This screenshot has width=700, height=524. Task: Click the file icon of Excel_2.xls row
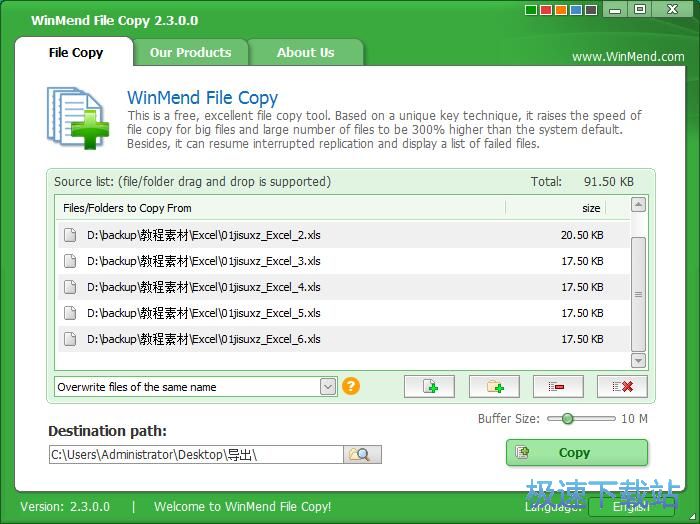coord(70,235)
